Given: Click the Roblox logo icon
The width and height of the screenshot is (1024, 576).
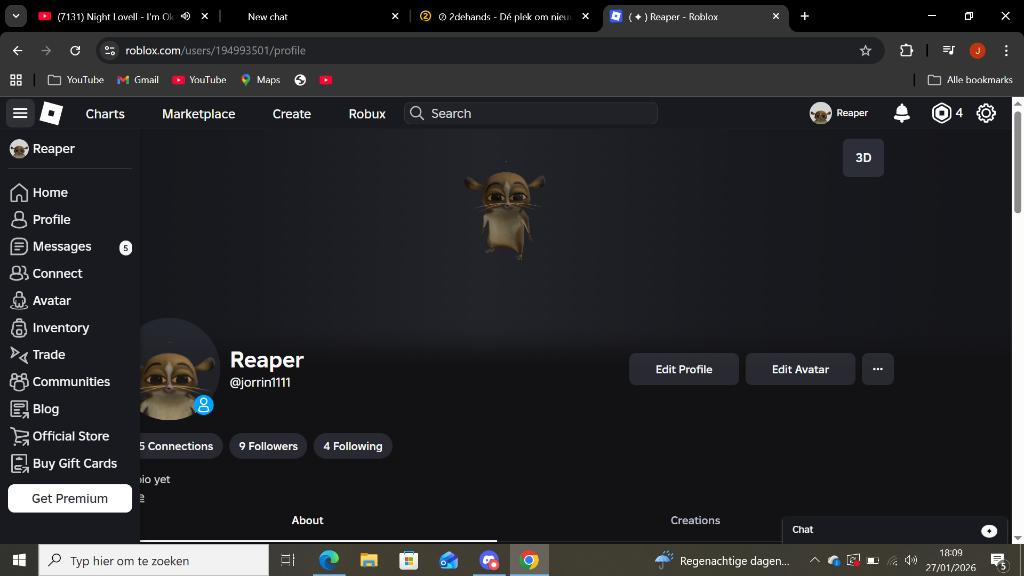Looking at the screenshot, I should pyautogui.click(x=51, y=114).
